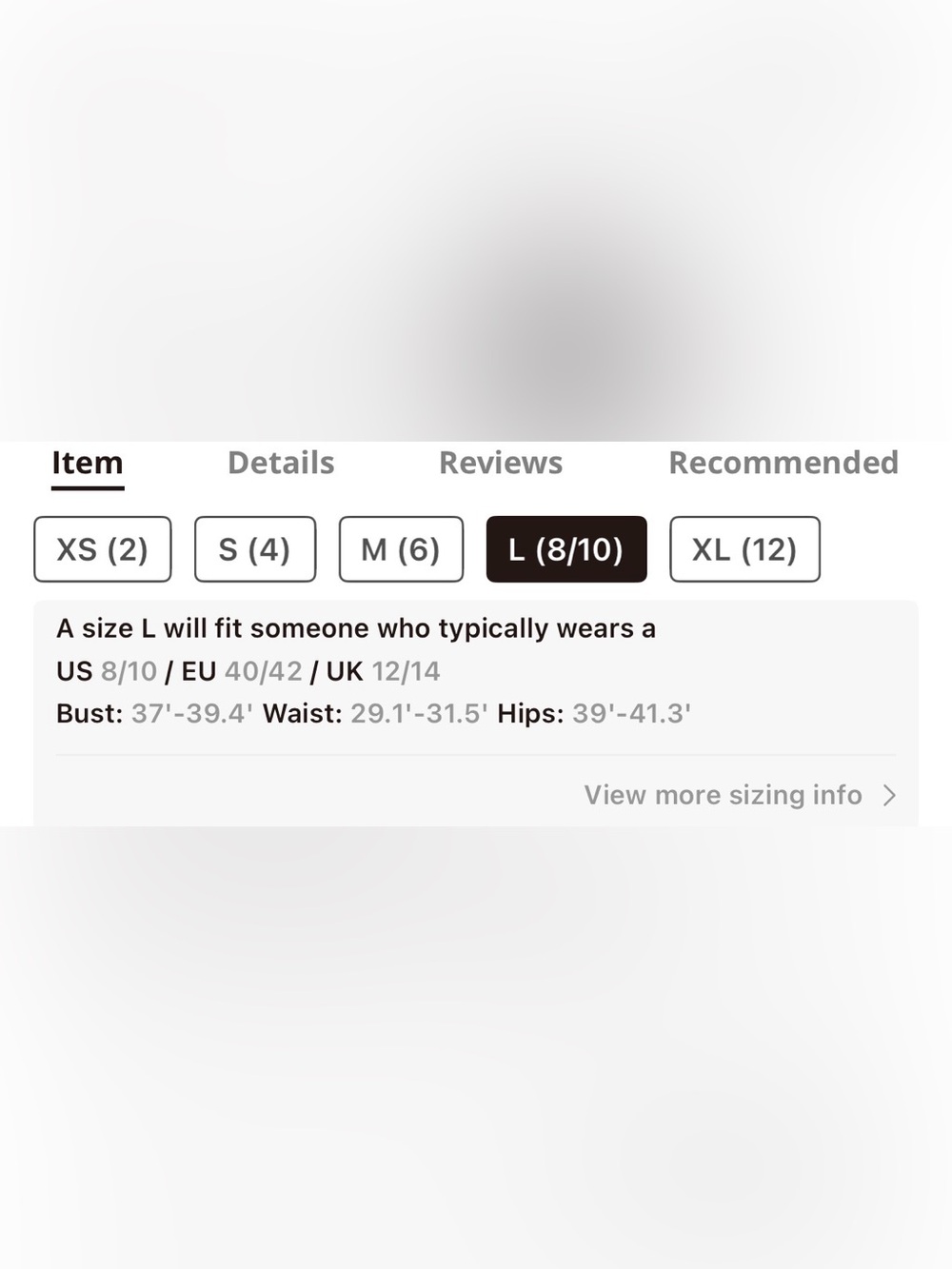Tap the blurred product image at top

pos(476,220)
